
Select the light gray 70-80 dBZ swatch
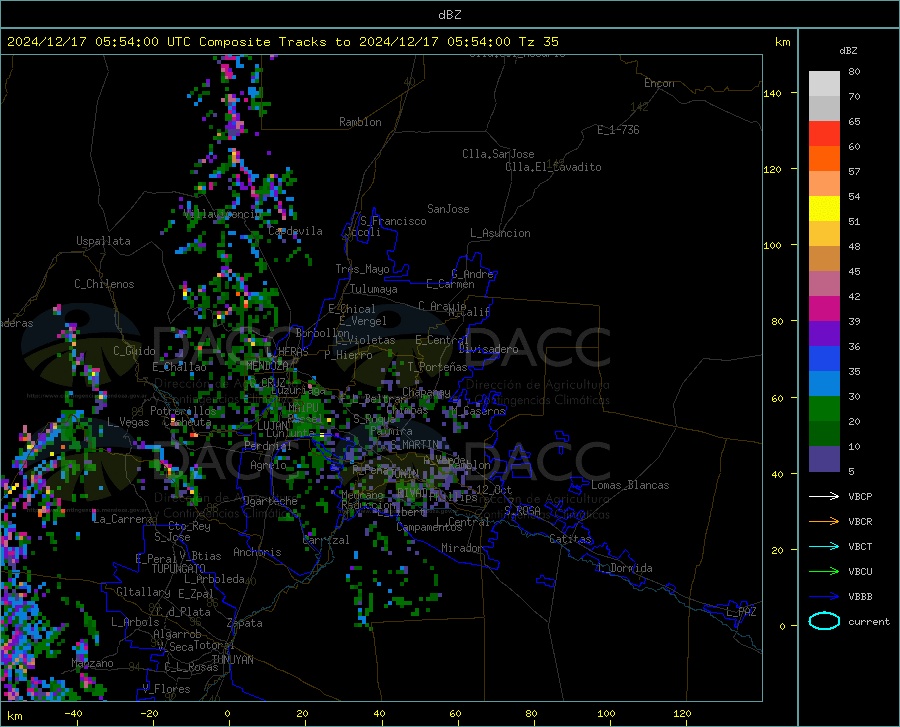[x=824, y=84]
